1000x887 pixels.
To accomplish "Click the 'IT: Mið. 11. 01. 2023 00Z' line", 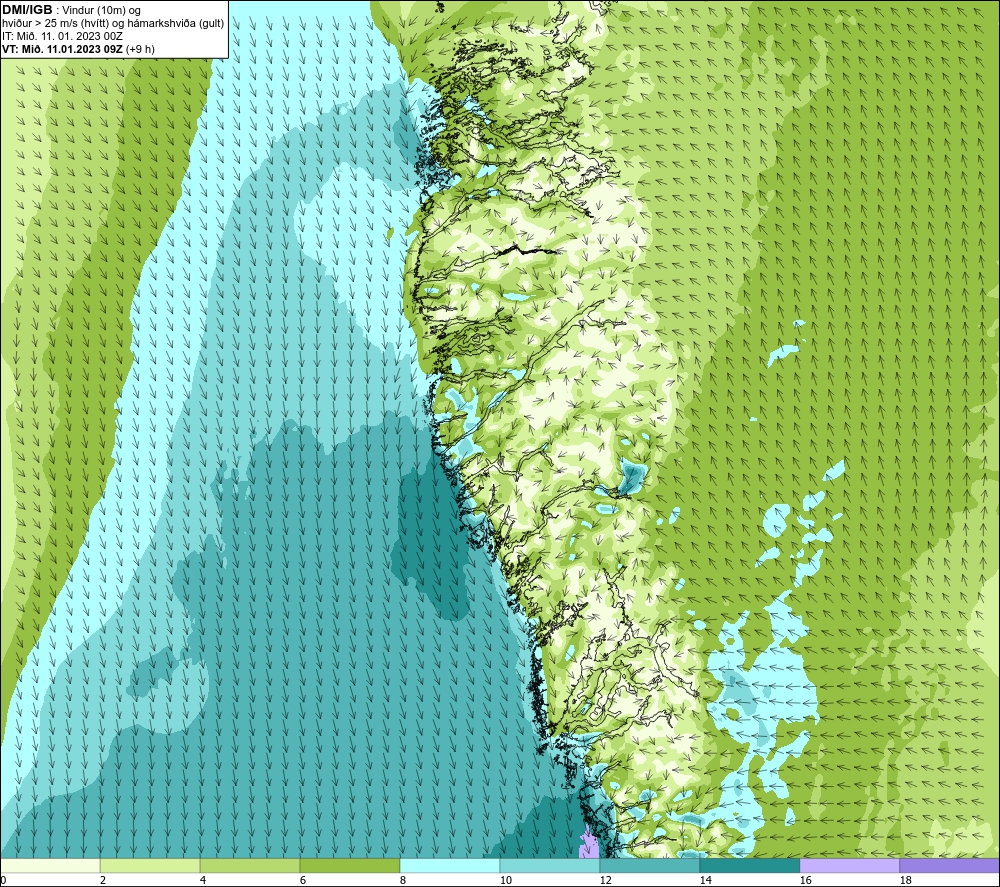I will (62, 36).
